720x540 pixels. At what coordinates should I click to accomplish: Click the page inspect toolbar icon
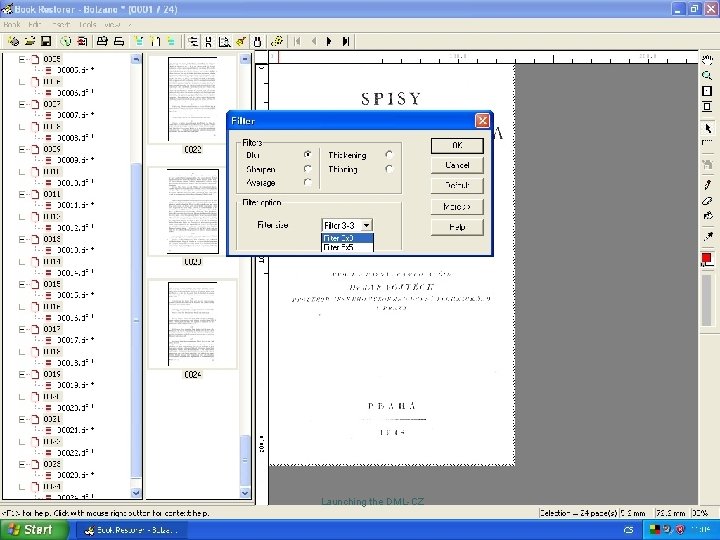pos(225,41)
